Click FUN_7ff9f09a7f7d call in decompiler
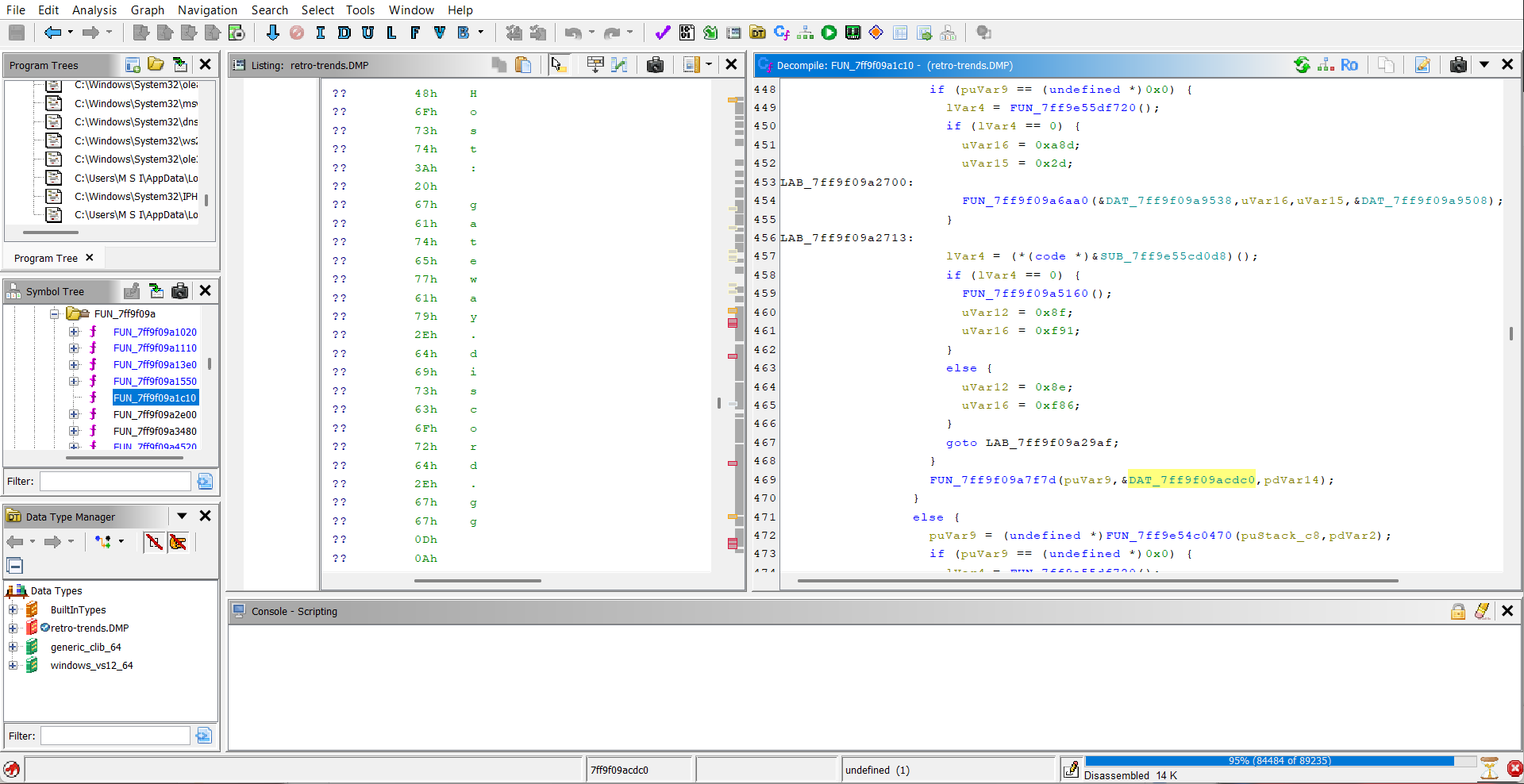 coord(993,480)
